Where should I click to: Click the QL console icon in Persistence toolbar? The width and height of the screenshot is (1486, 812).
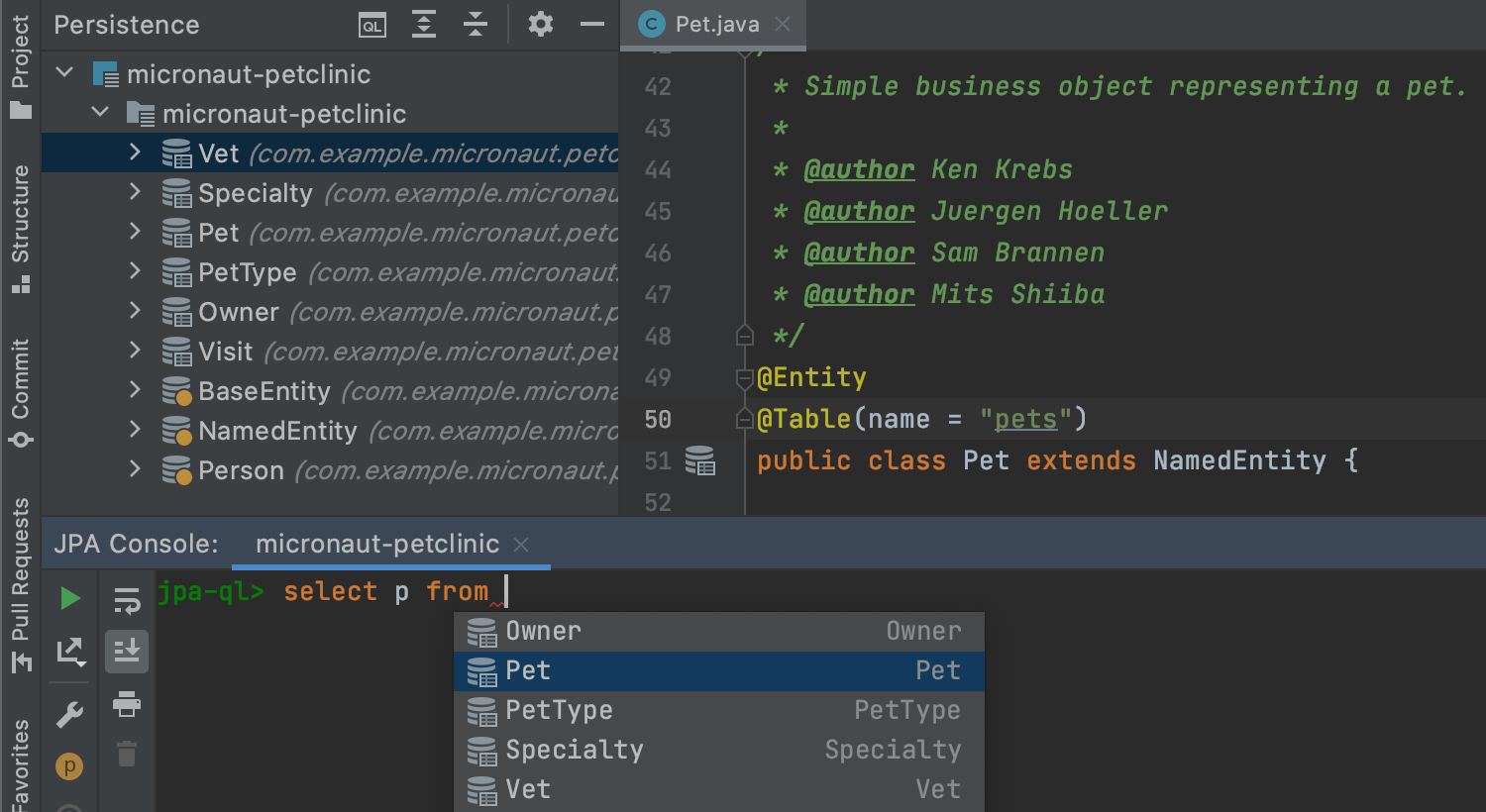[371, 25]
